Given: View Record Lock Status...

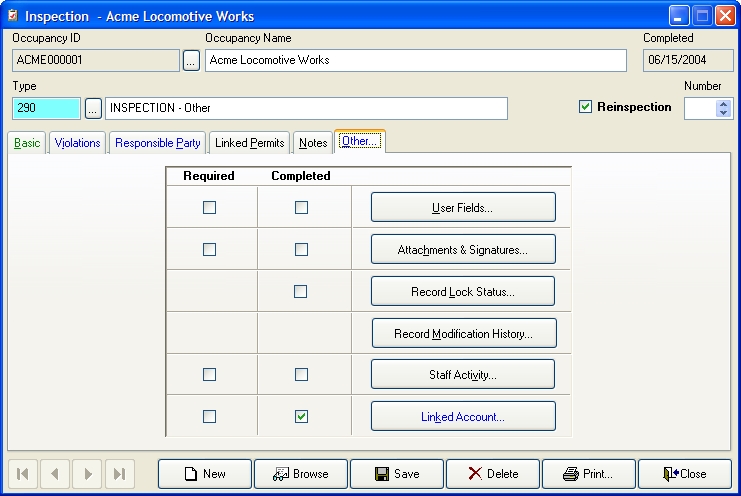Looking at the screenshot, I should point(463,291).
